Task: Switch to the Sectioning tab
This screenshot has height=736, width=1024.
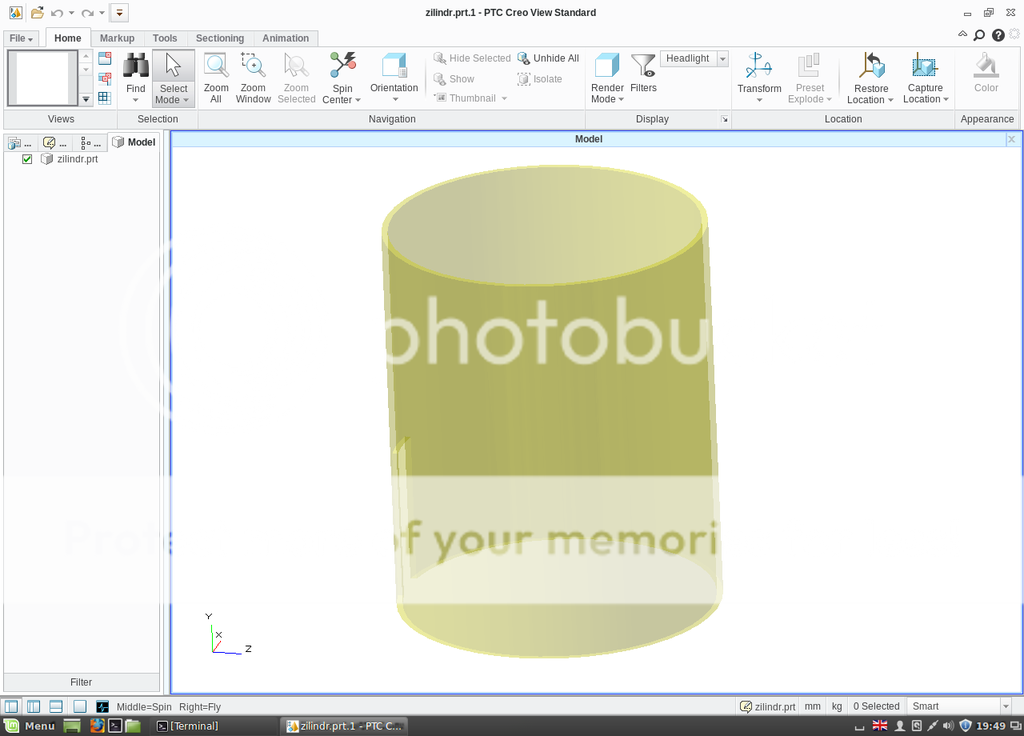Action: pos(219,38)
